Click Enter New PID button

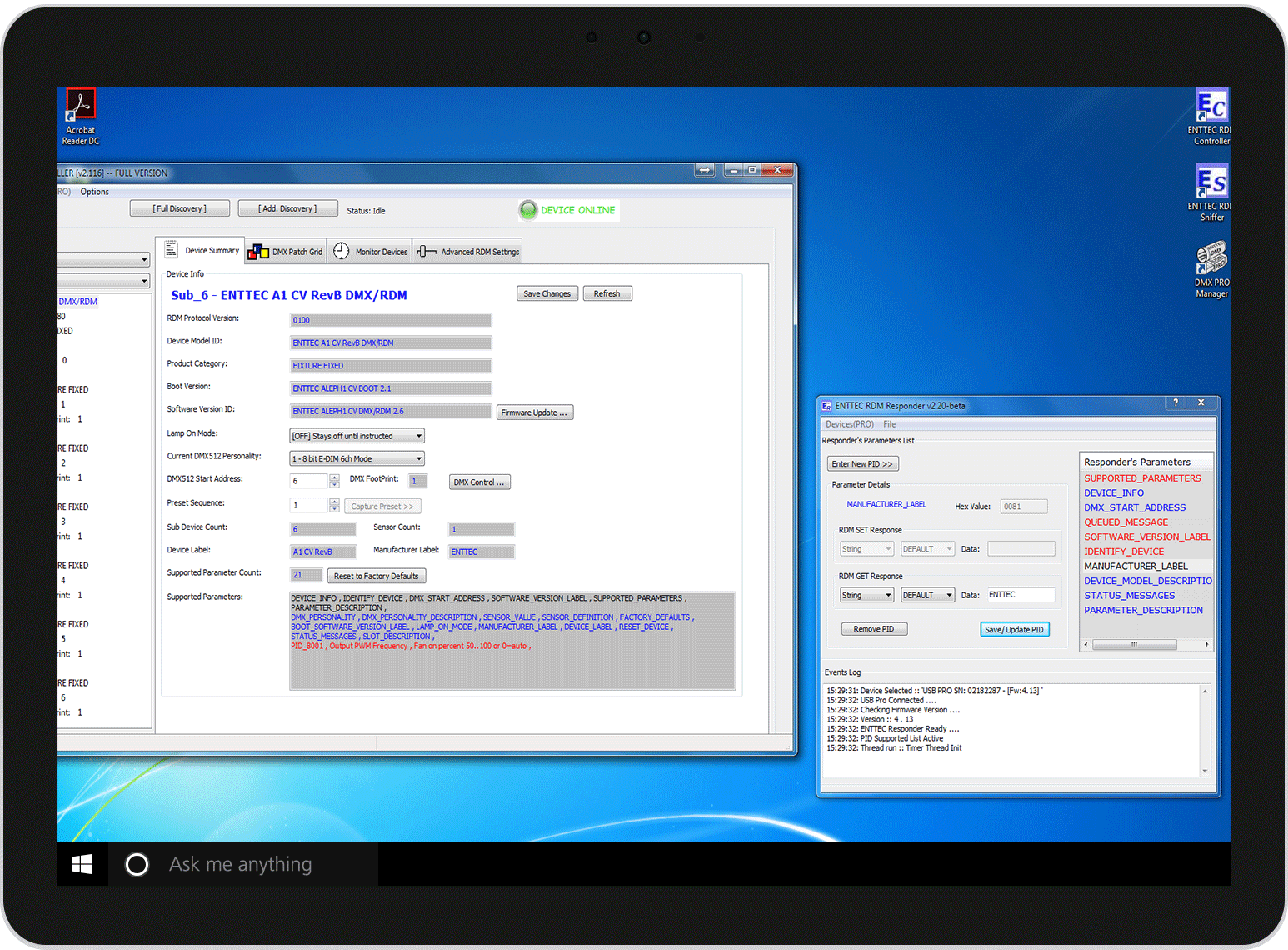click(862, 464)
